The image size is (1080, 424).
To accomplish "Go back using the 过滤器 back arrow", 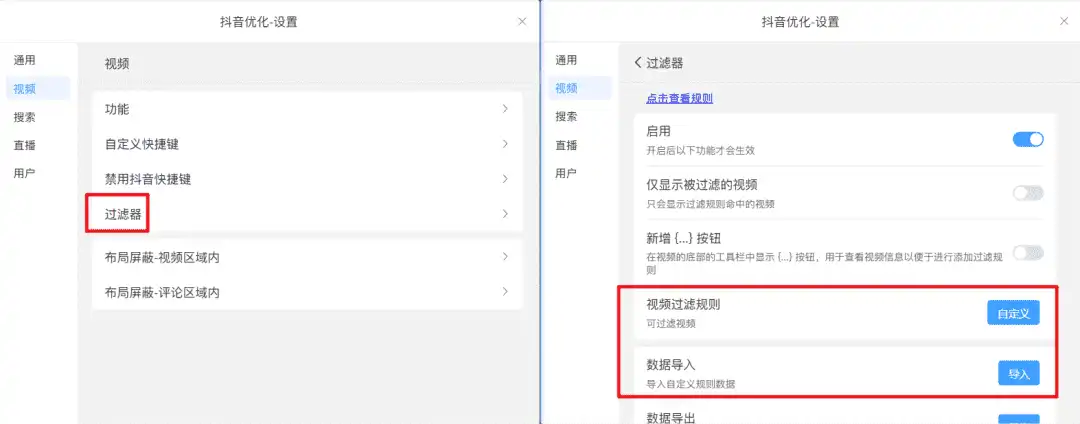I will click(638, 63).
